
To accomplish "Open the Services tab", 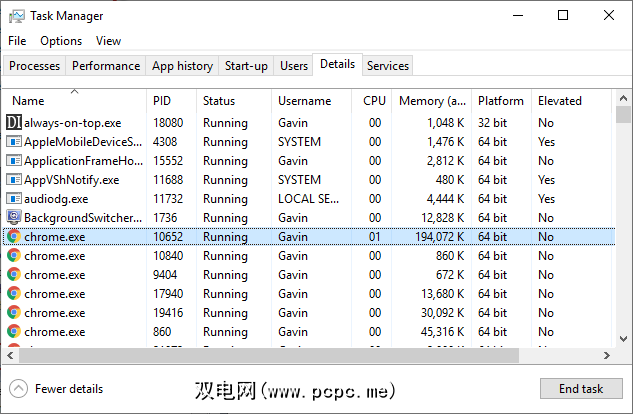I will point(388,66).
